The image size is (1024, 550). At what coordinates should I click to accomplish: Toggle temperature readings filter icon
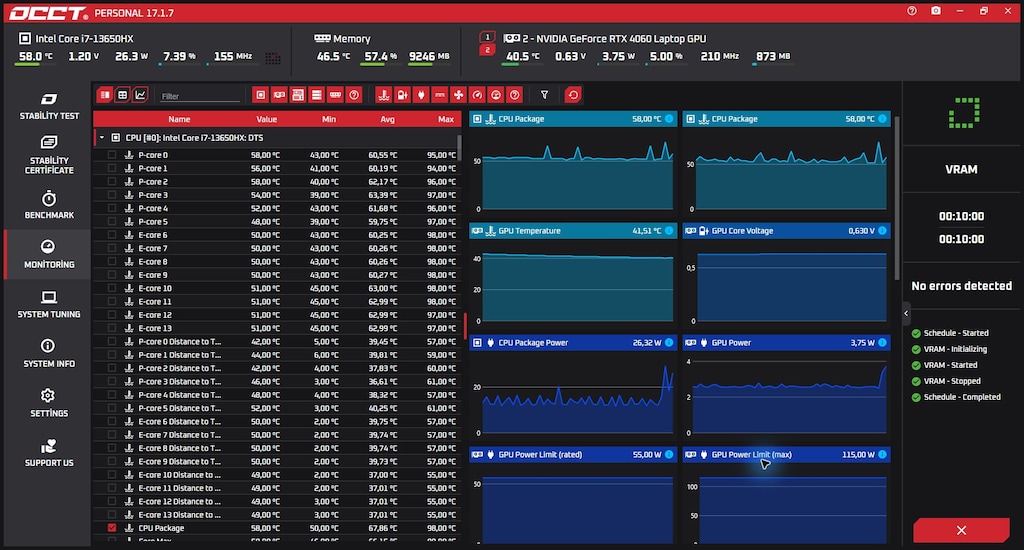click(384, 95)
